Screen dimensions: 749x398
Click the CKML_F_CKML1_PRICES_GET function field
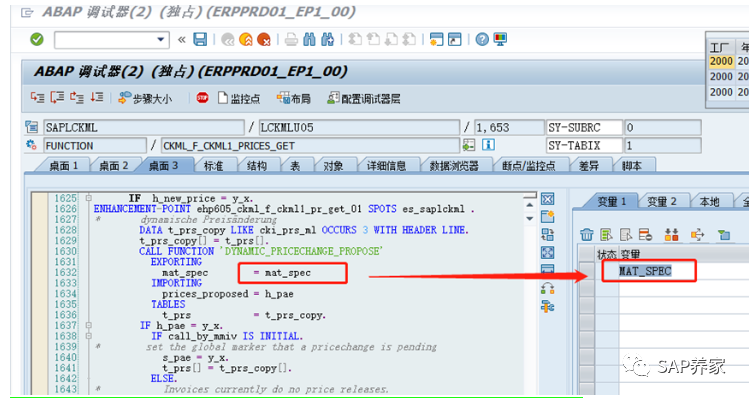(x=310, y=145)
